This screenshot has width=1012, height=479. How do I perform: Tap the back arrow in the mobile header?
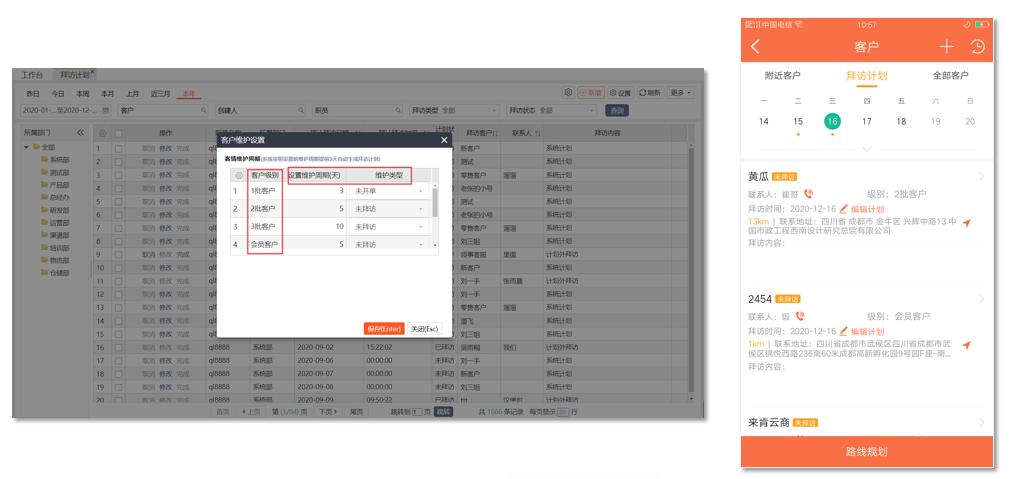756,46
